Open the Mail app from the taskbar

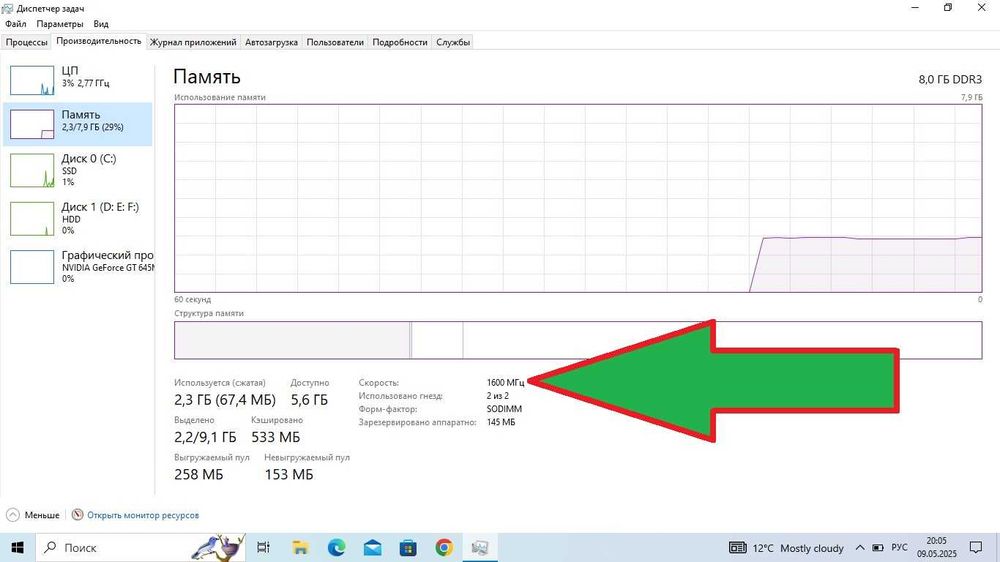tap(372, 547)
